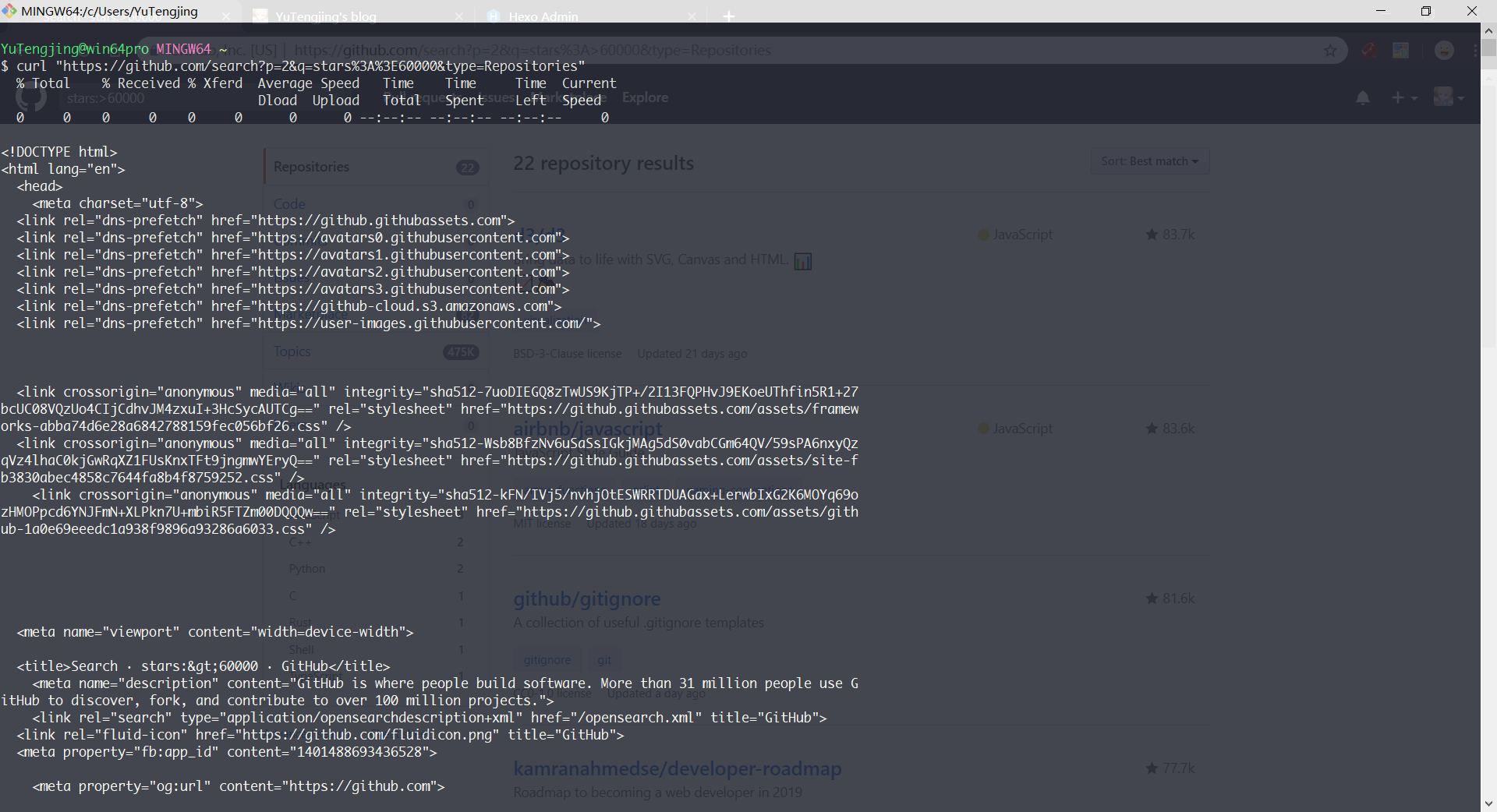The height and width of the screenshot is (812, 1497).
Task: Click the 'BSD-3-Clause license' text
Action: pos(568,354)
